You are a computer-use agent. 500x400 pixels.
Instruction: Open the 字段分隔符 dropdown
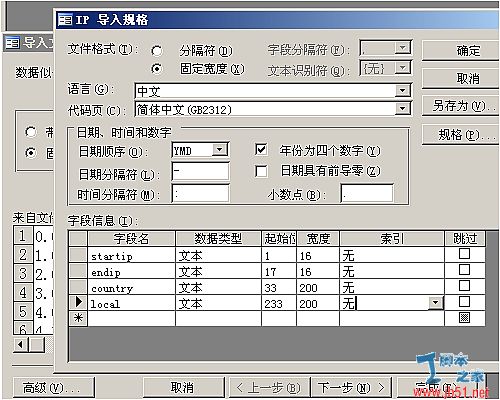tap(403, 48)
